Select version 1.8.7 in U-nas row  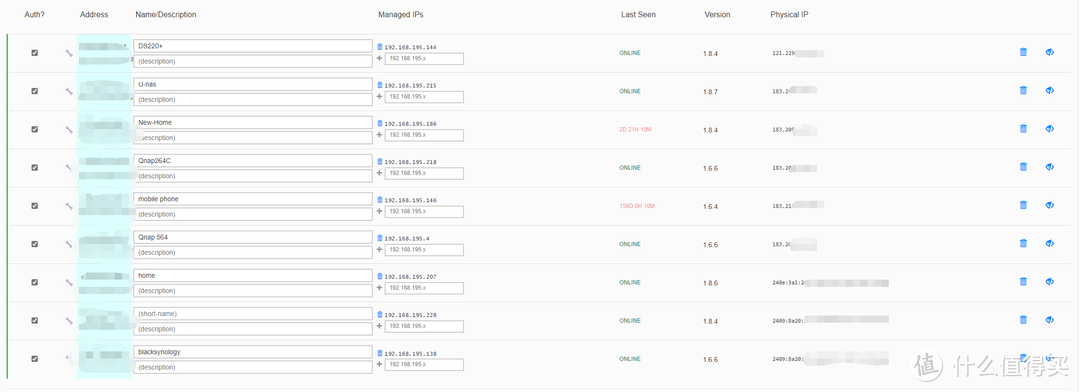click(710, 91)
